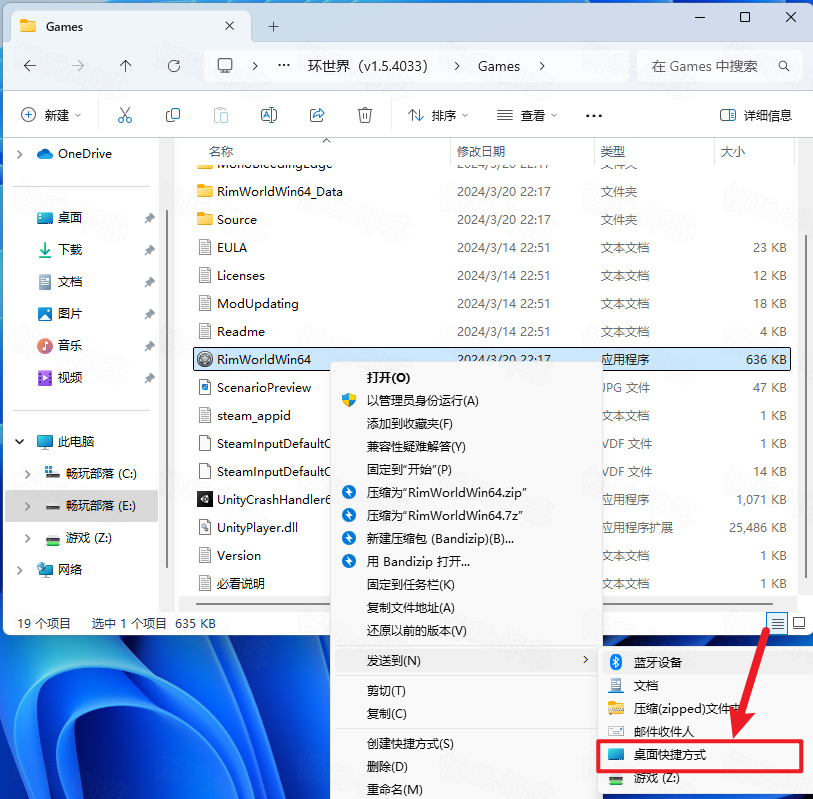Click the Delete trash icon
This screenshot has height=799, width=813.
[x=365, y=115]
